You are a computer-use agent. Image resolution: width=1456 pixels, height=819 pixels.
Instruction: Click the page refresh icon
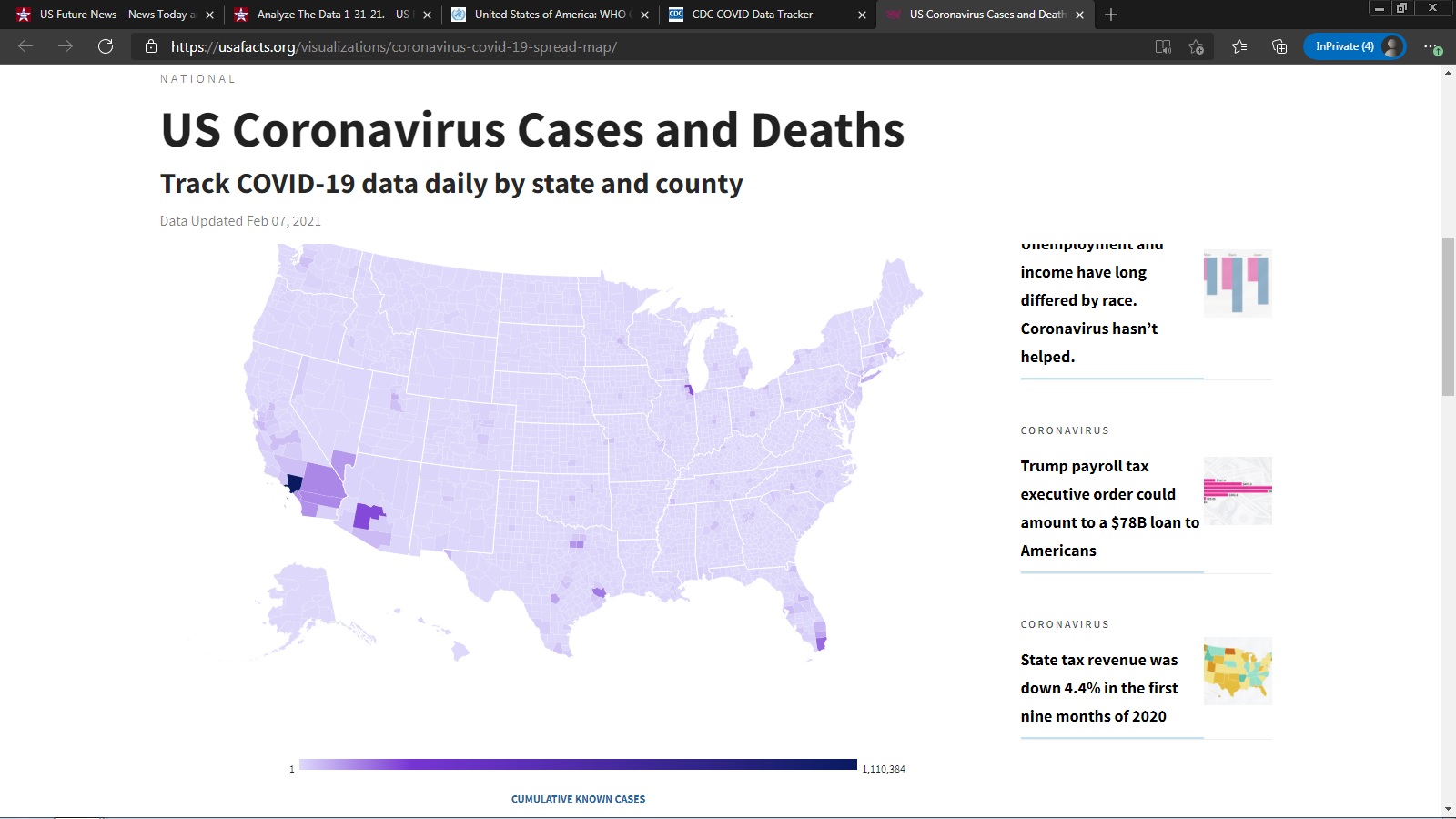point(106,46)
